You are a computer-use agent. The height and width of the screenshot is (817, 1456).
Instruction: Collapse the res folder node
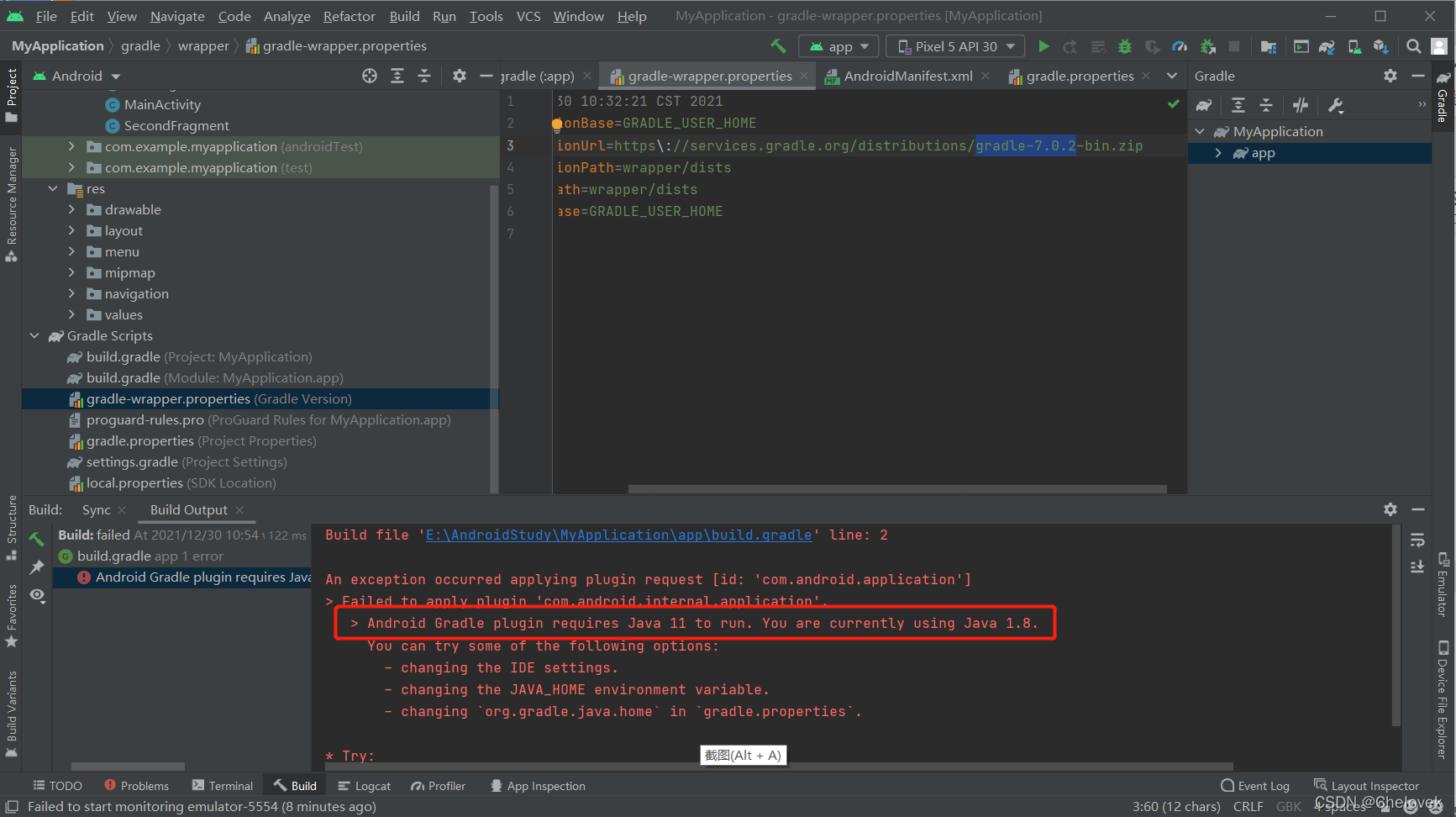(x=53, y=188)
